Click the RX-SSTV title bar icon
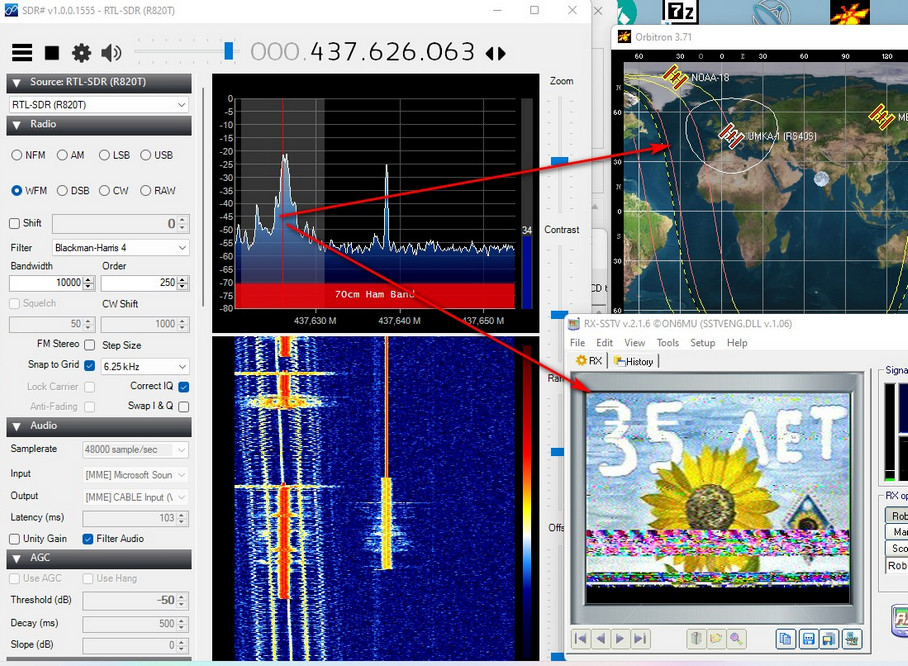The image size is (908, 666). [574, 324]
